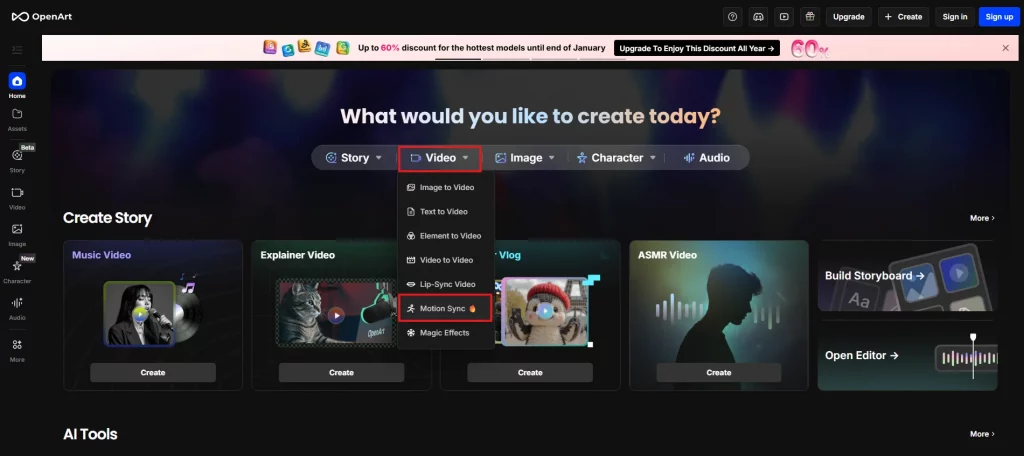The image size is (1024, 456).
Task: Play the Music Video preview
Action: (x=139, y=313)
